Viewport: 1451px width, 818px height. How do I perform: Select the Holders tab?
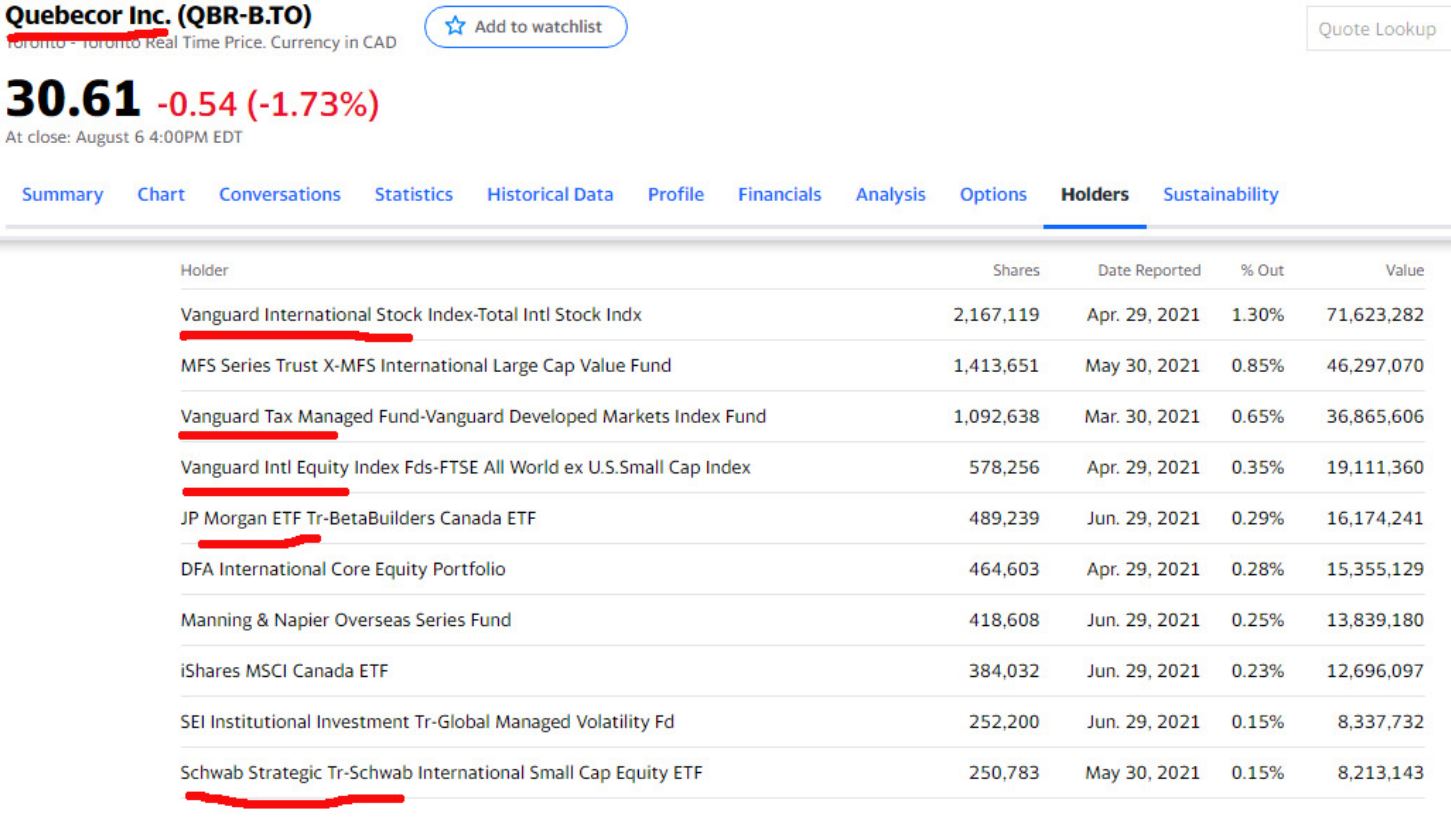click(1095, 195)
